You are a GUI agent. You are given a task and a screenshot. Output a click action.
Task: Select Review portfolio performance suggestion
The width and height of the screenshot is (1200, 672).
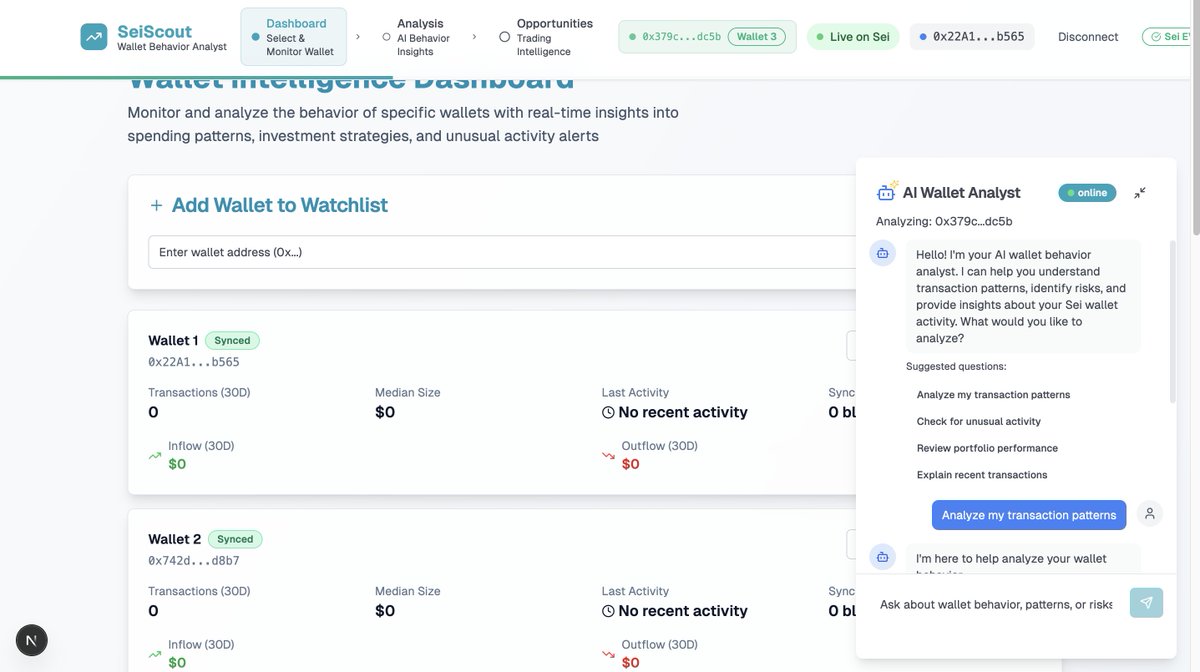click(987, 449)
